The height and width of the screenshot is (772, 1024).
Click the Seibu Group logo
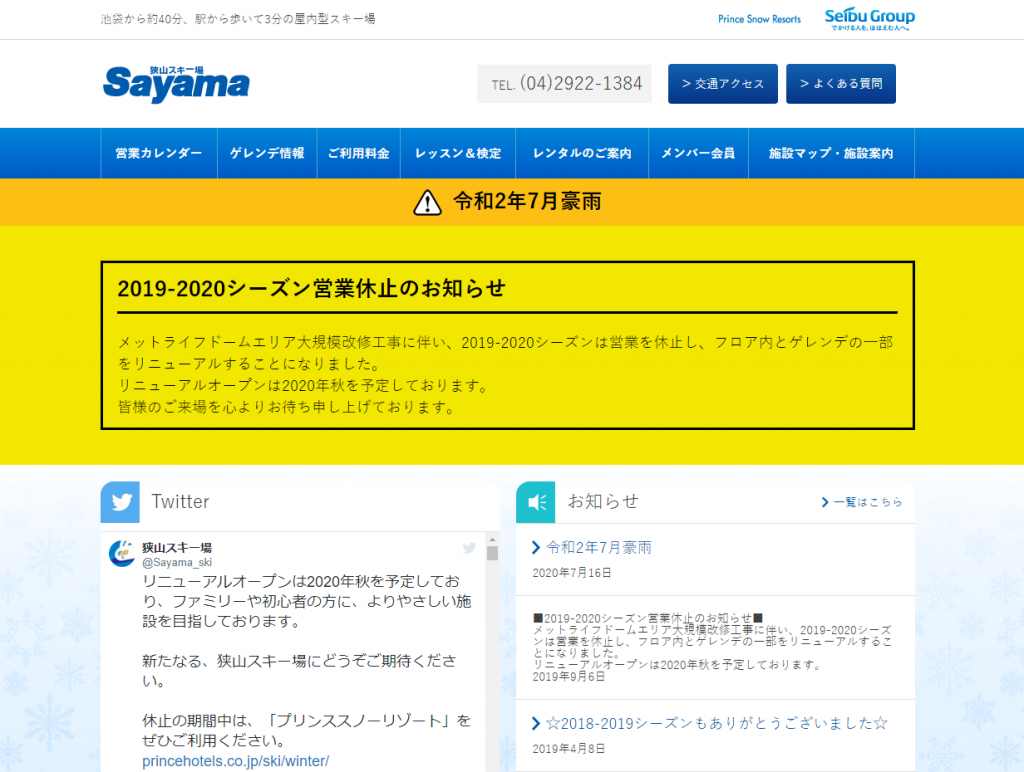[x=869, y=19]
